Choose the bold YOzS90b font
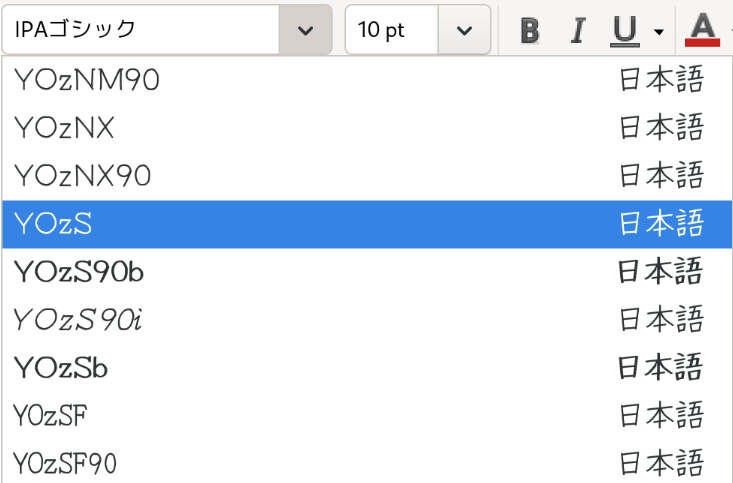 [80, 272]
